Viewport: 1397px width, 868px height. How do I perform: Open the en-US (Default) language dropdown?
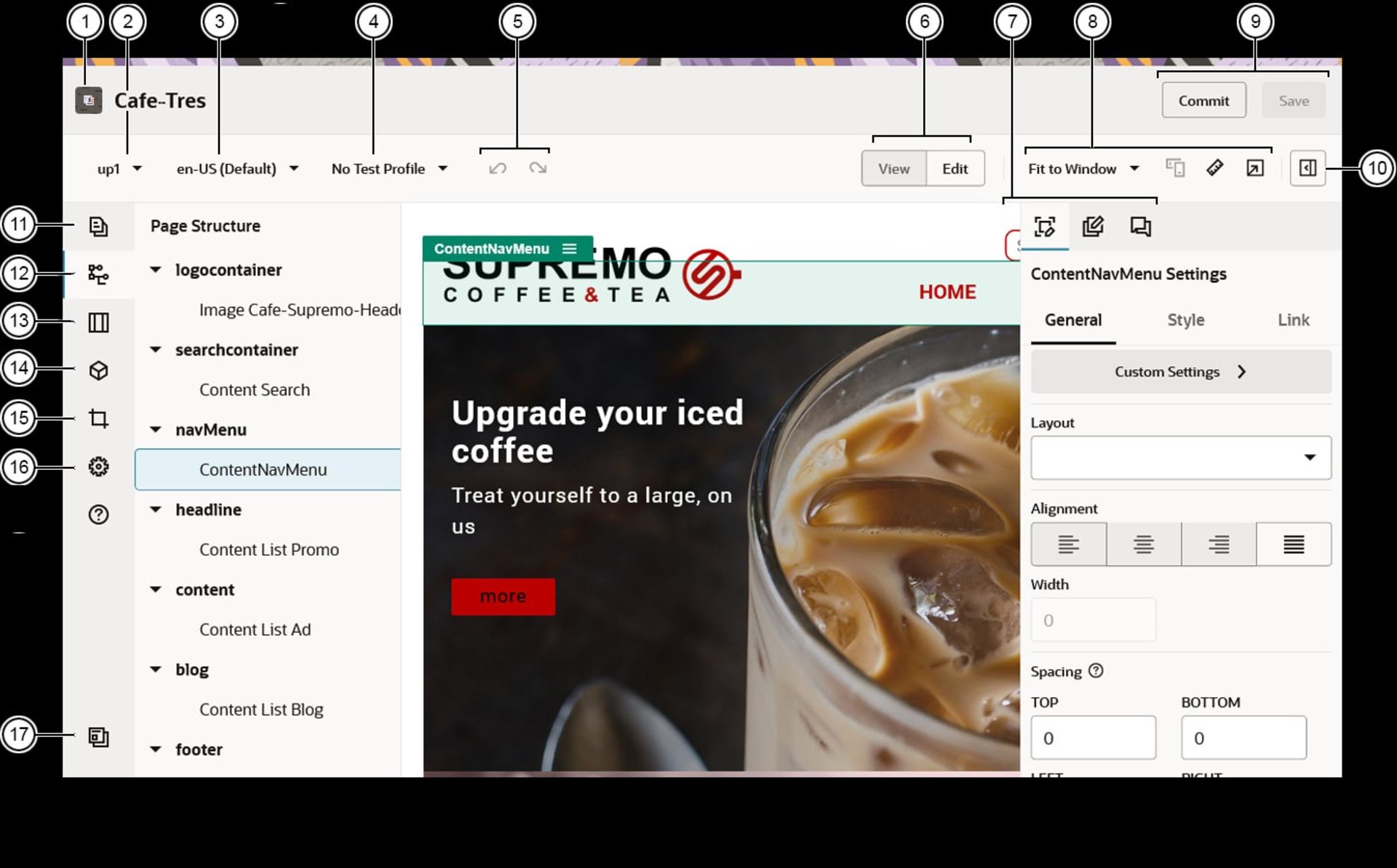237,169
